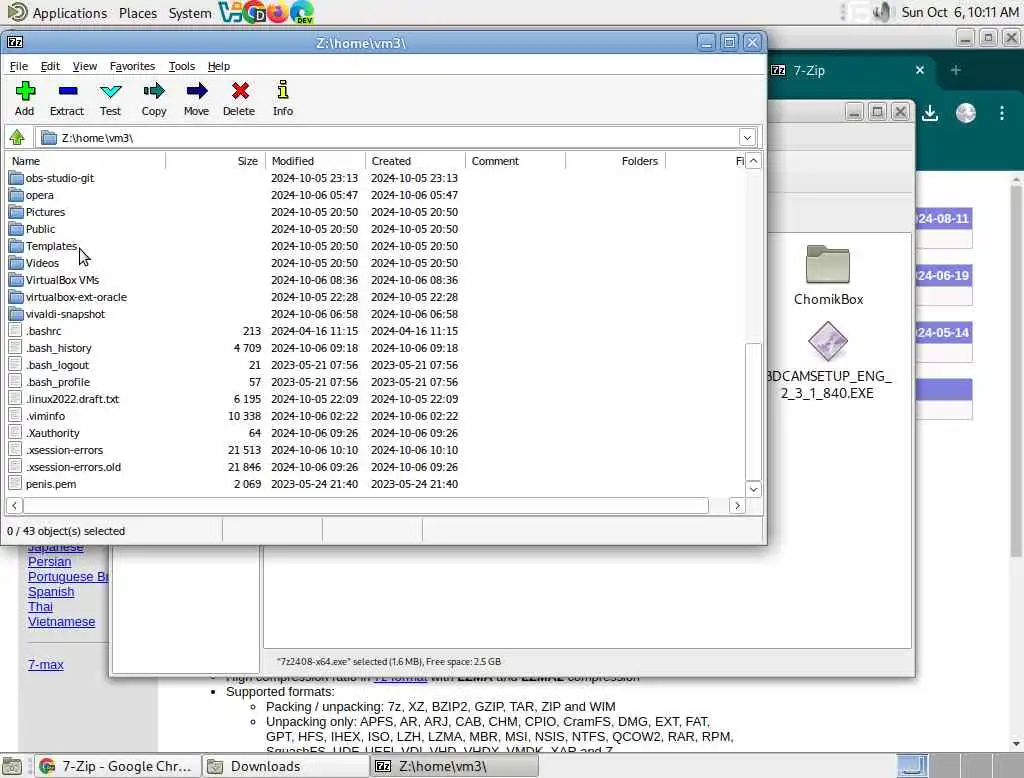Launch VS Code from top panel
Screen dimensions: 1024x778
230,12
